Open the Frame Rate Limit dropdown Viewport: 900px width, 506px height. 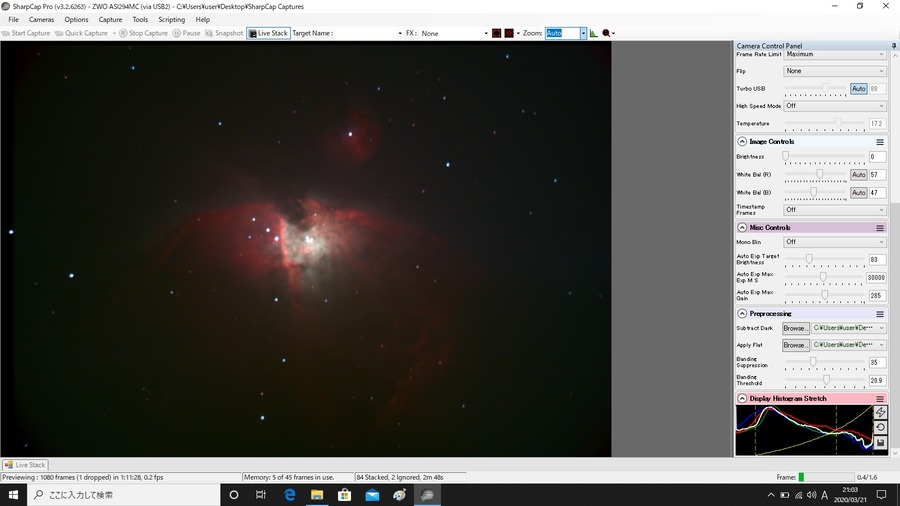pos(835,54)
